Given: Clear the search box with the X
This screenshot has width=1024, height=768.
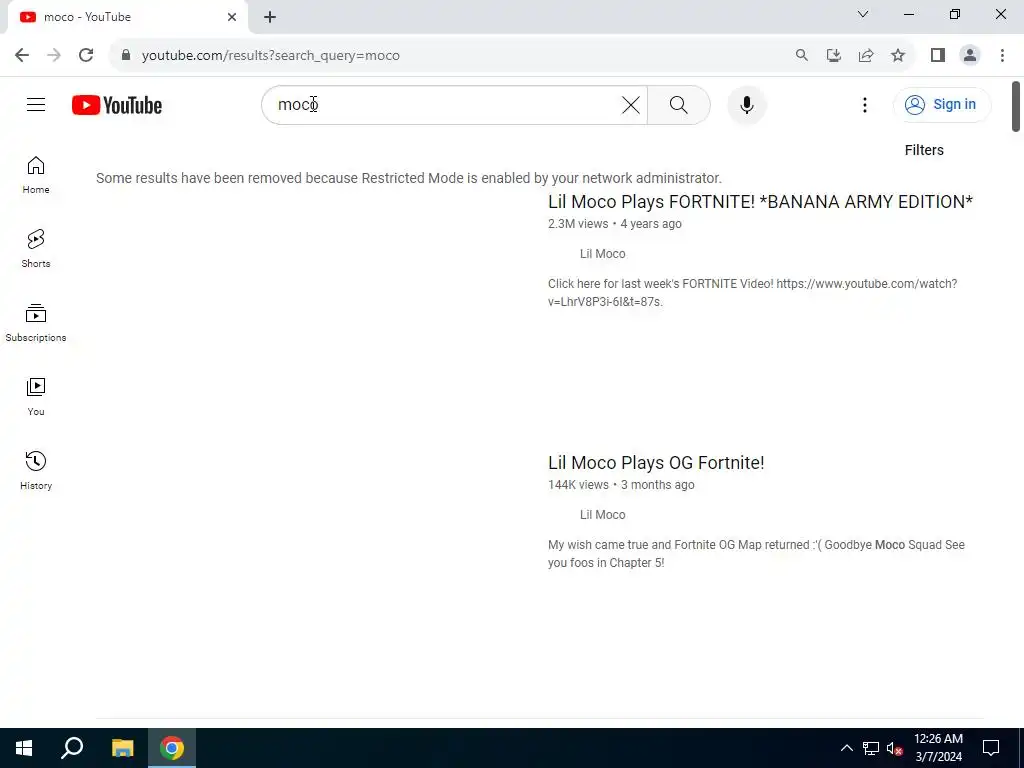Looking at the screenshot, I should pyautogui.click(x=630, y=104).
